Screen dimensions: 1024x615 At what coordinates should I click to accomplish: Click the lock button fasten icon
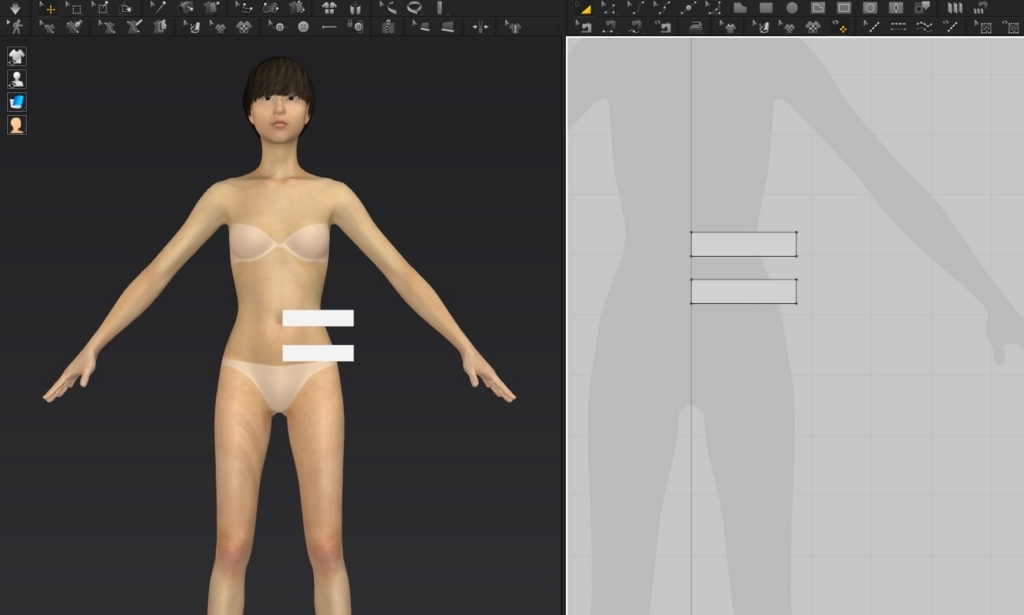pyautogui.click(x=355, y=27)
